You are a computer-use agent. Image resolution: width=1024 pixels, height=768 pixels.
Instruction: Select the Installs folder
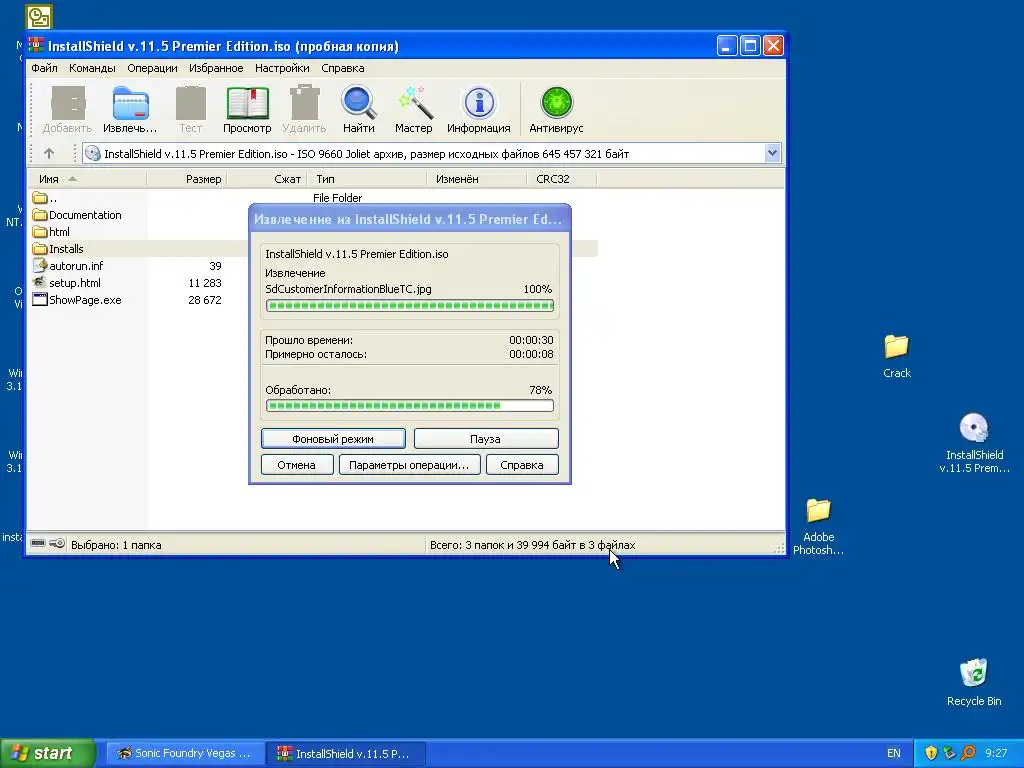click(x=58, y=249)
